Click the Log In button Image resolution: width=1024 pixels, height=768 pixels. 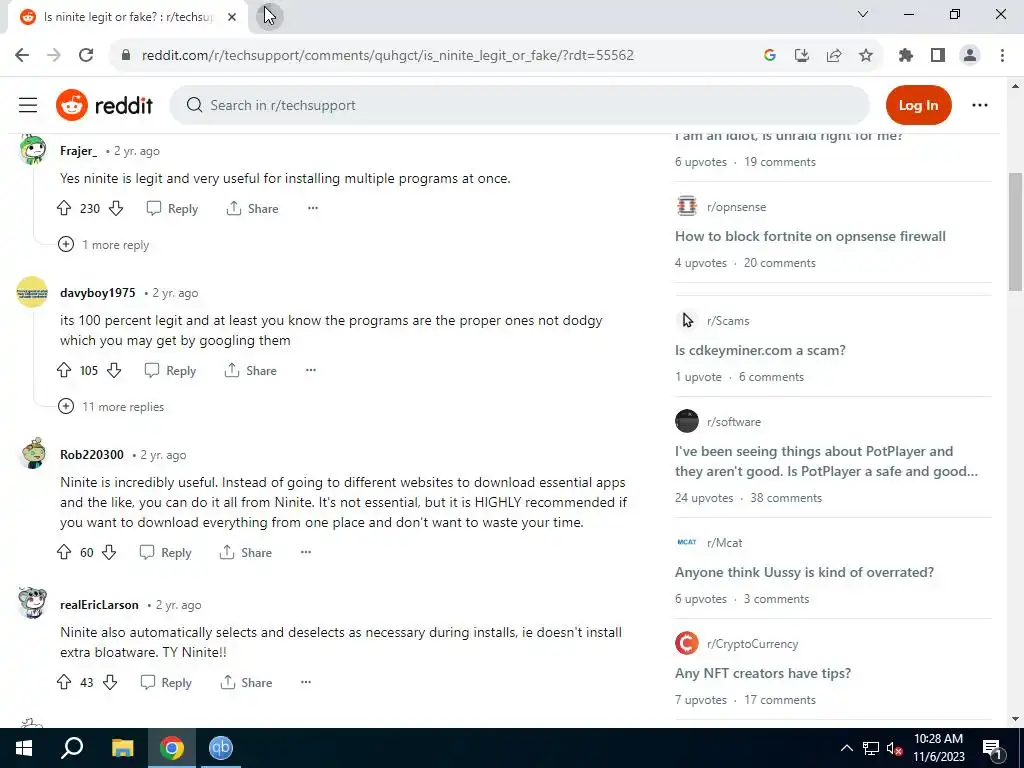coord(918,105)
